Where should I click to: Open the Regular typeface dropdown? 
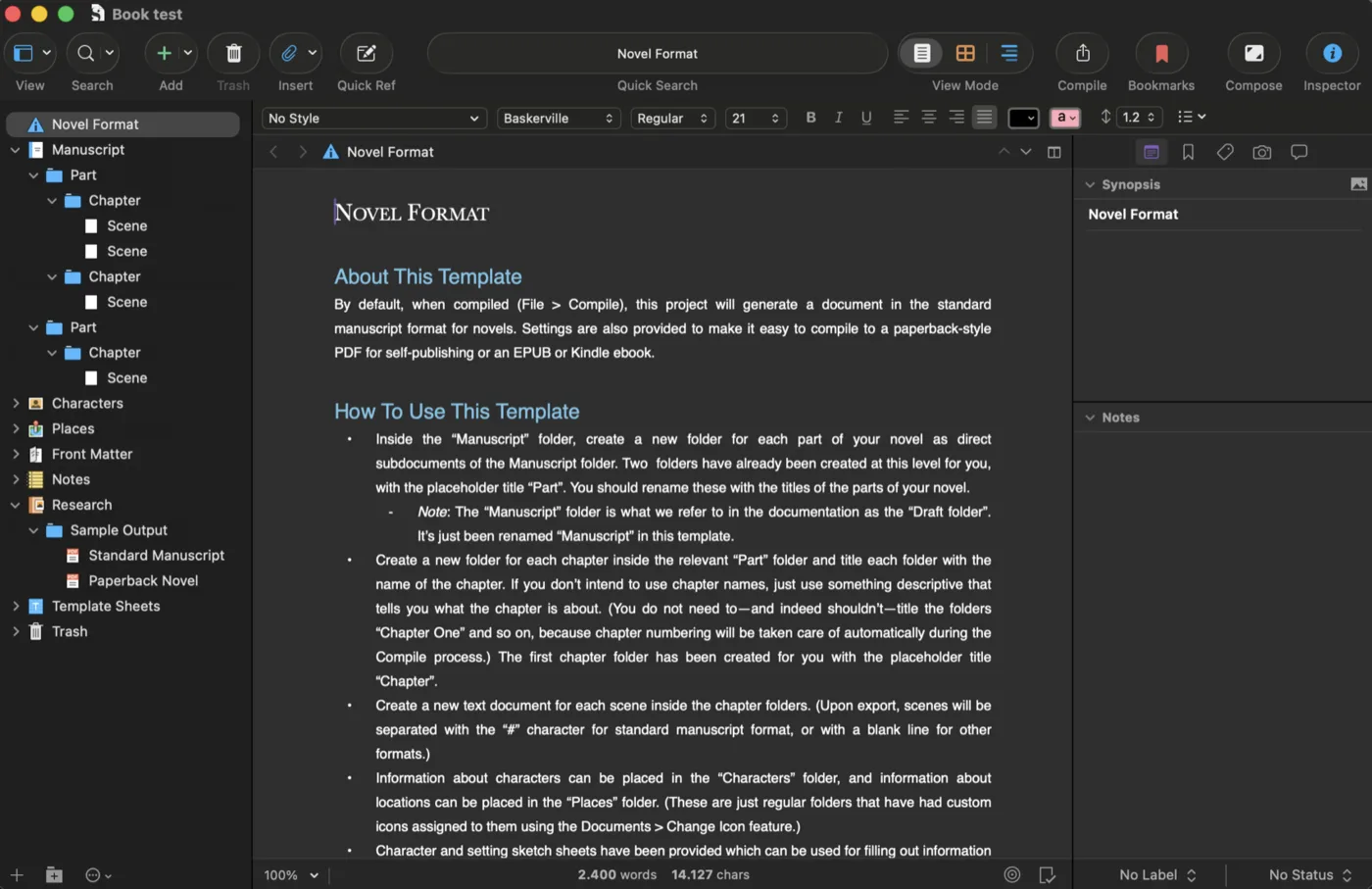672,118
